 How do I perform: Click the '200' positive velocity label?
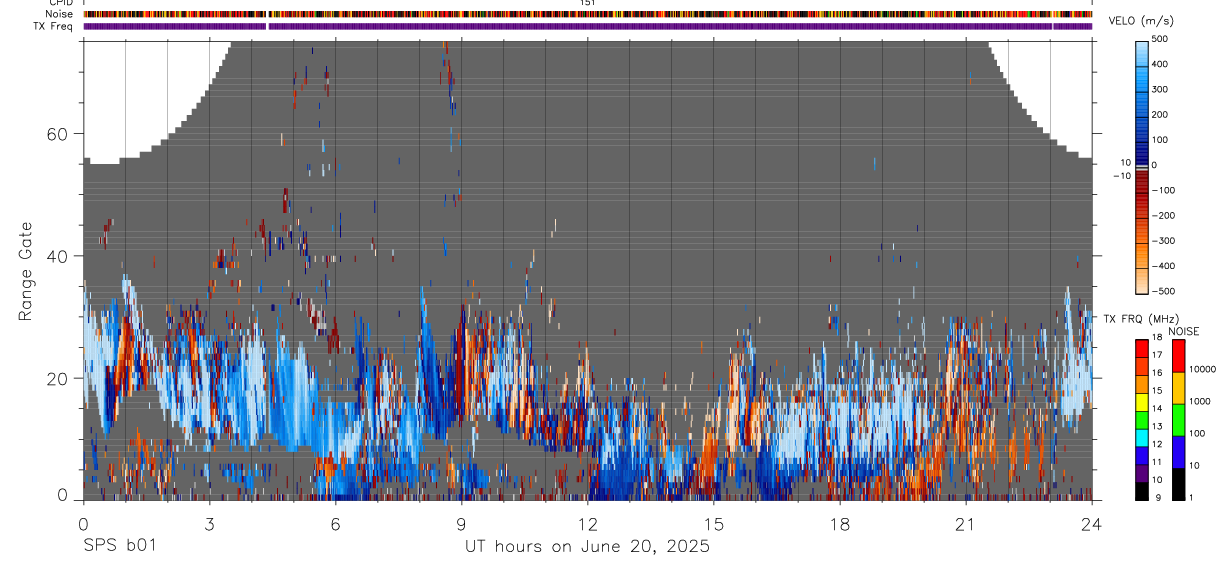(1160, 115)
